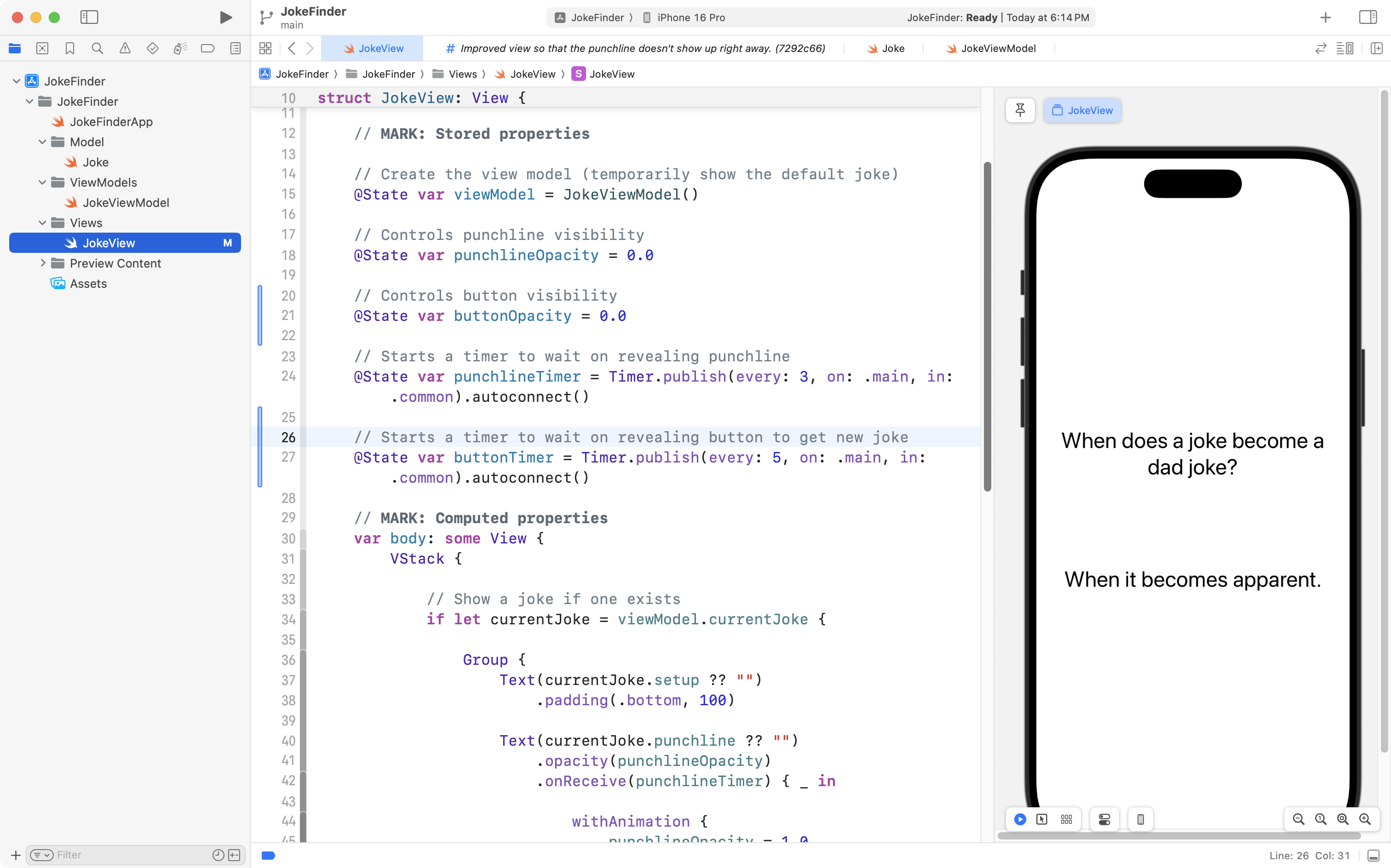Pin the preview with the pin icon
The image size is (1391, 868).
tap(1020, 110)
